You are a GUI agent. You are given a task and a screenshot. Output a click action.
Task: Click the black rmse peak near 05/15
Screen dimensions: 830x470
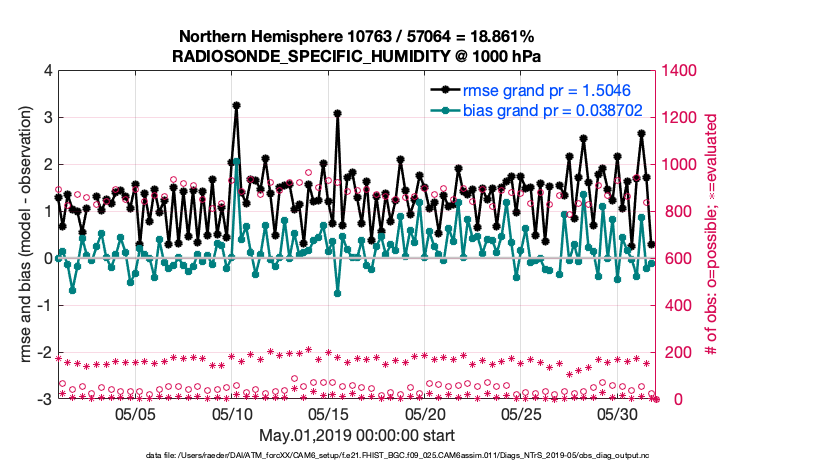pyautogui.click(x=338, y=114)
